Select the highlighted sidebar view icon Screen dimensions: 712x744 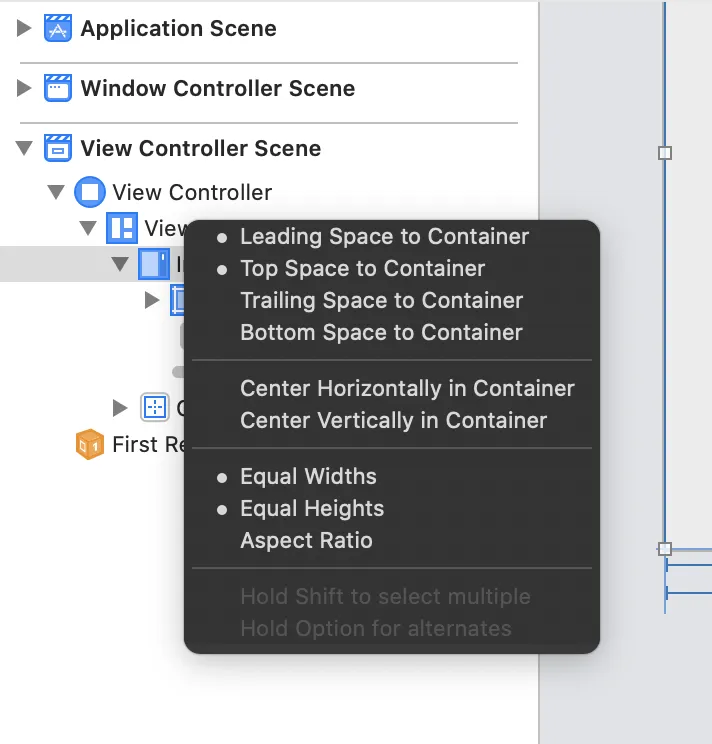[x=154, y=264]
